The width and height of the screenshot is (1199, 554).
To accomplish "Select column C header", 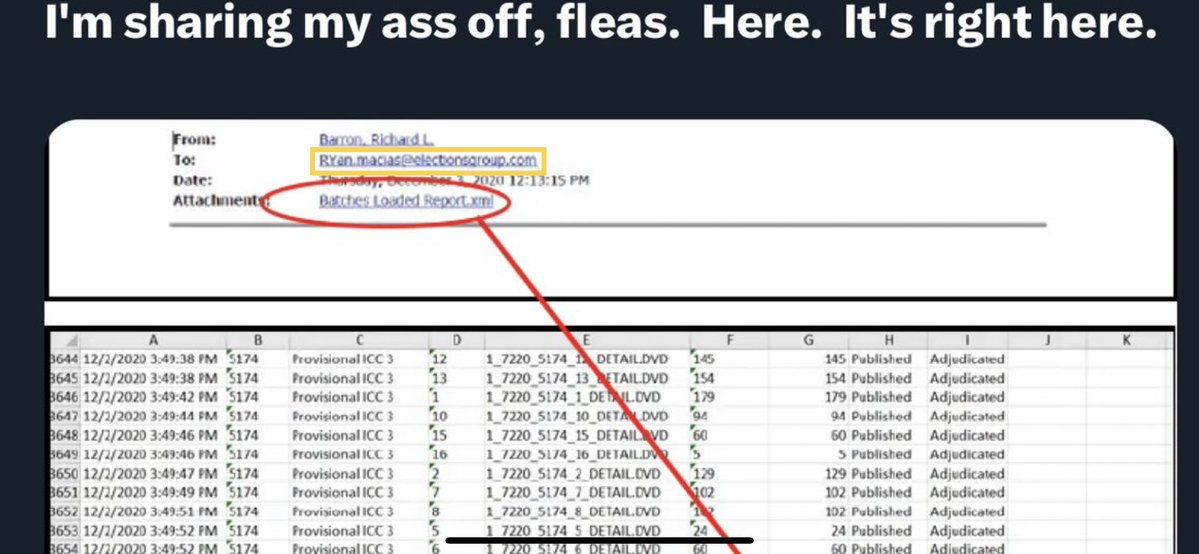I will pos(358,340).
